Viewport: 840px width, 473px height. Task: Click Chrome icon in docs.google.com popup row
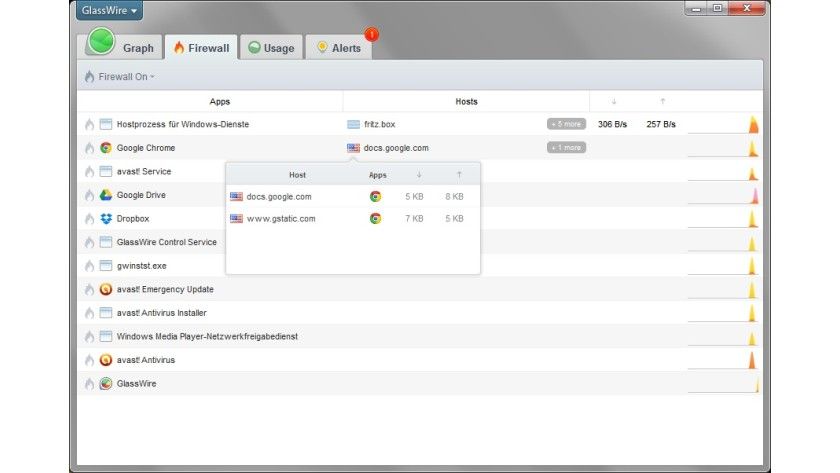(376, 197)
